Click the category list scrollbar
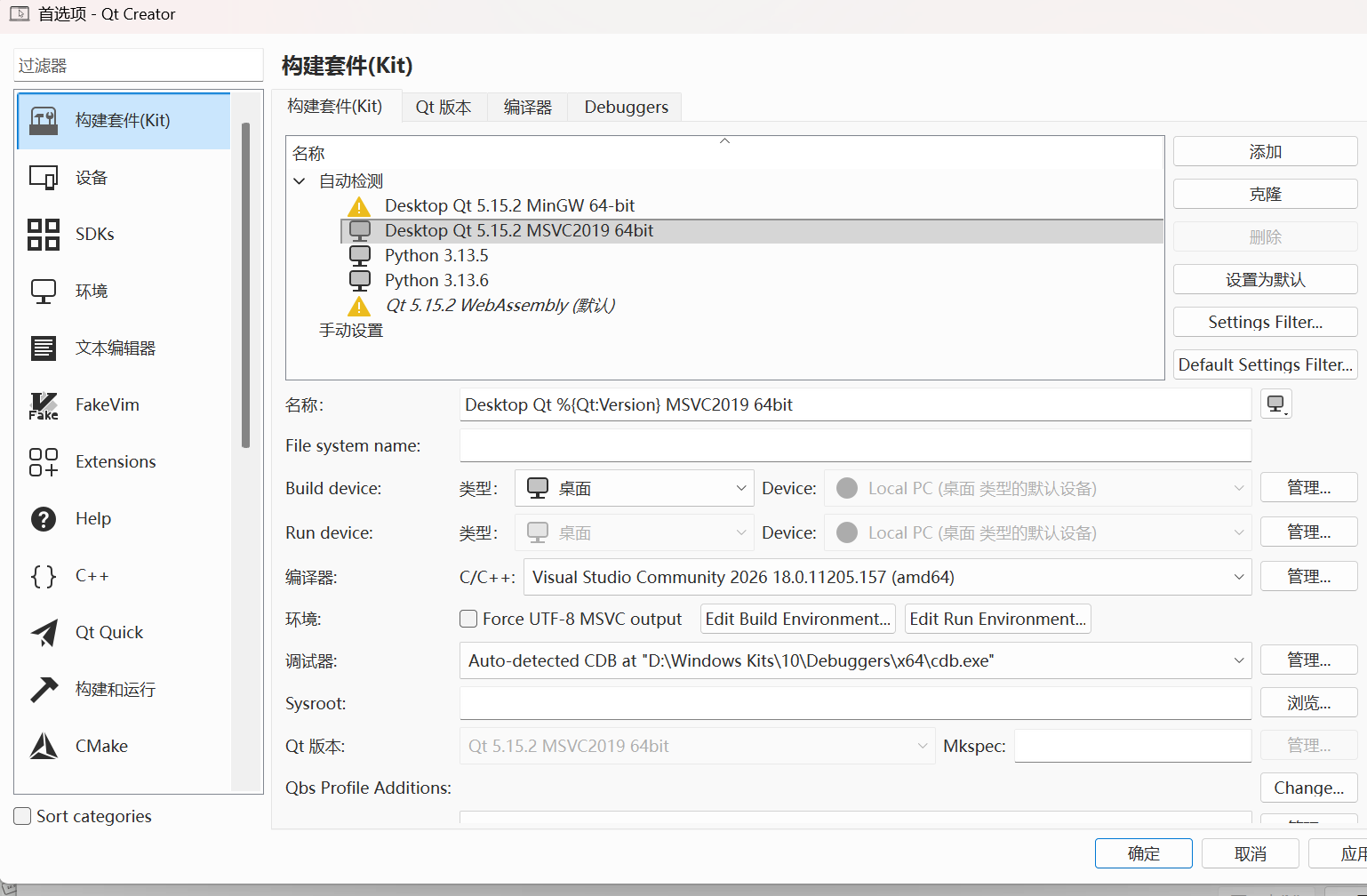1367x896 pixels. 246,284
